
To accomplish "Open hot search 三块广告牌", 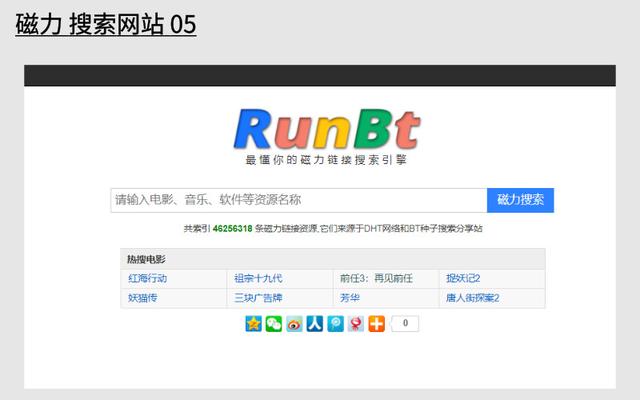I will (x=258, y=298).
